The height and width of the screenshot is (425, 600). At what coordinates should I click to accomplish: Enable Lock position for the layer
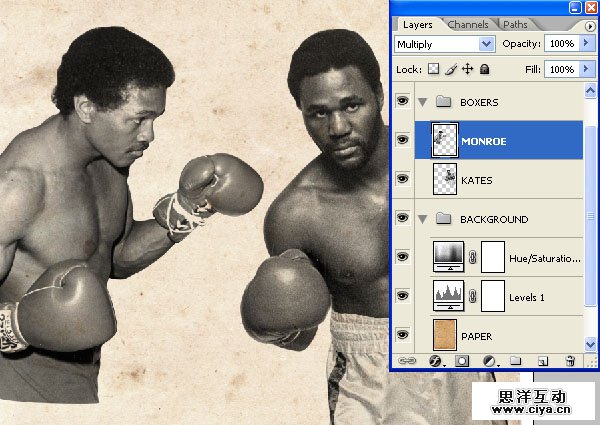tap(467, 69)
